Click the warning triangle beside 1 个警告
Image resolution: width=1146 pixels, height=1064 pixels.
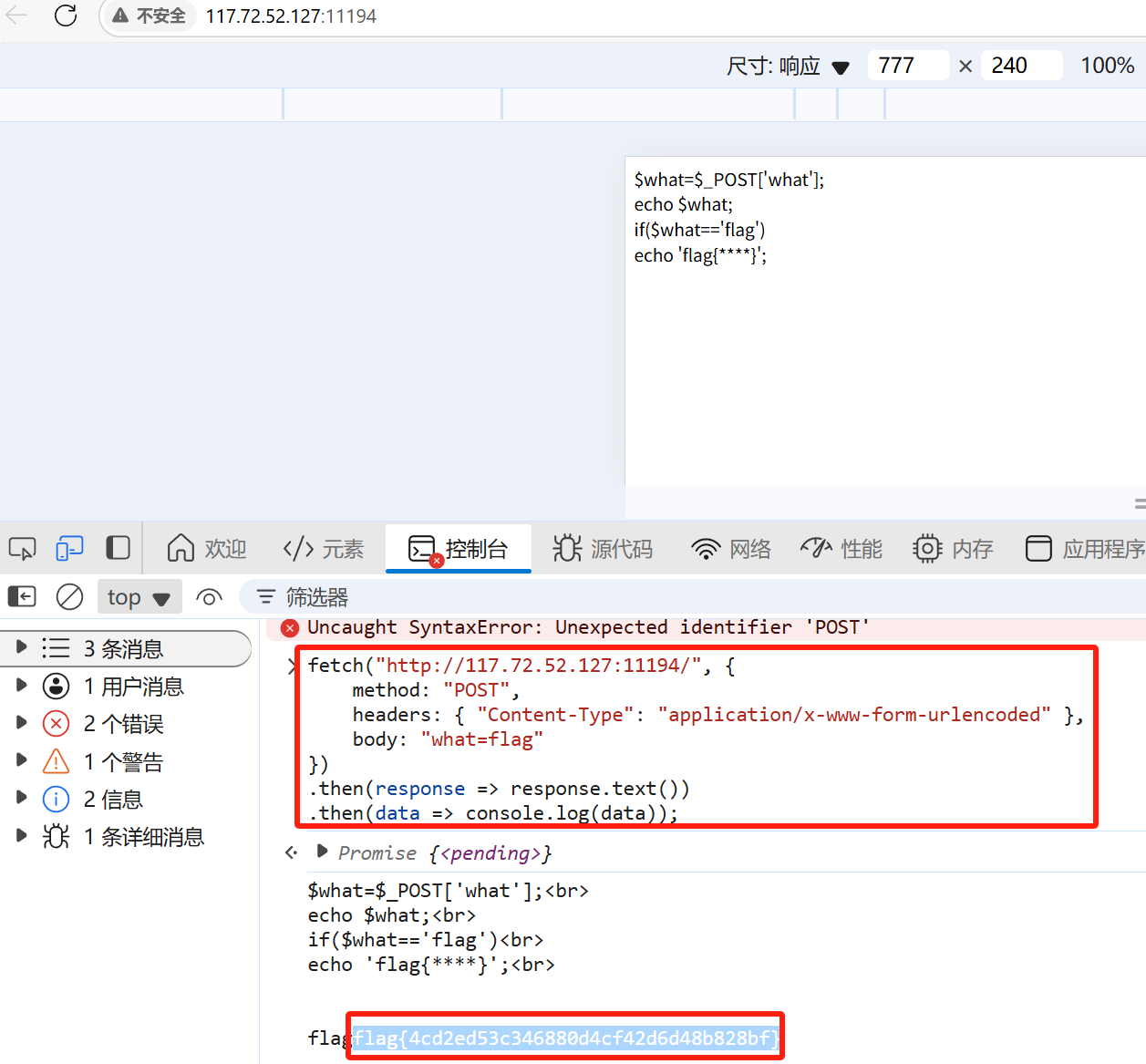point(55,760)
